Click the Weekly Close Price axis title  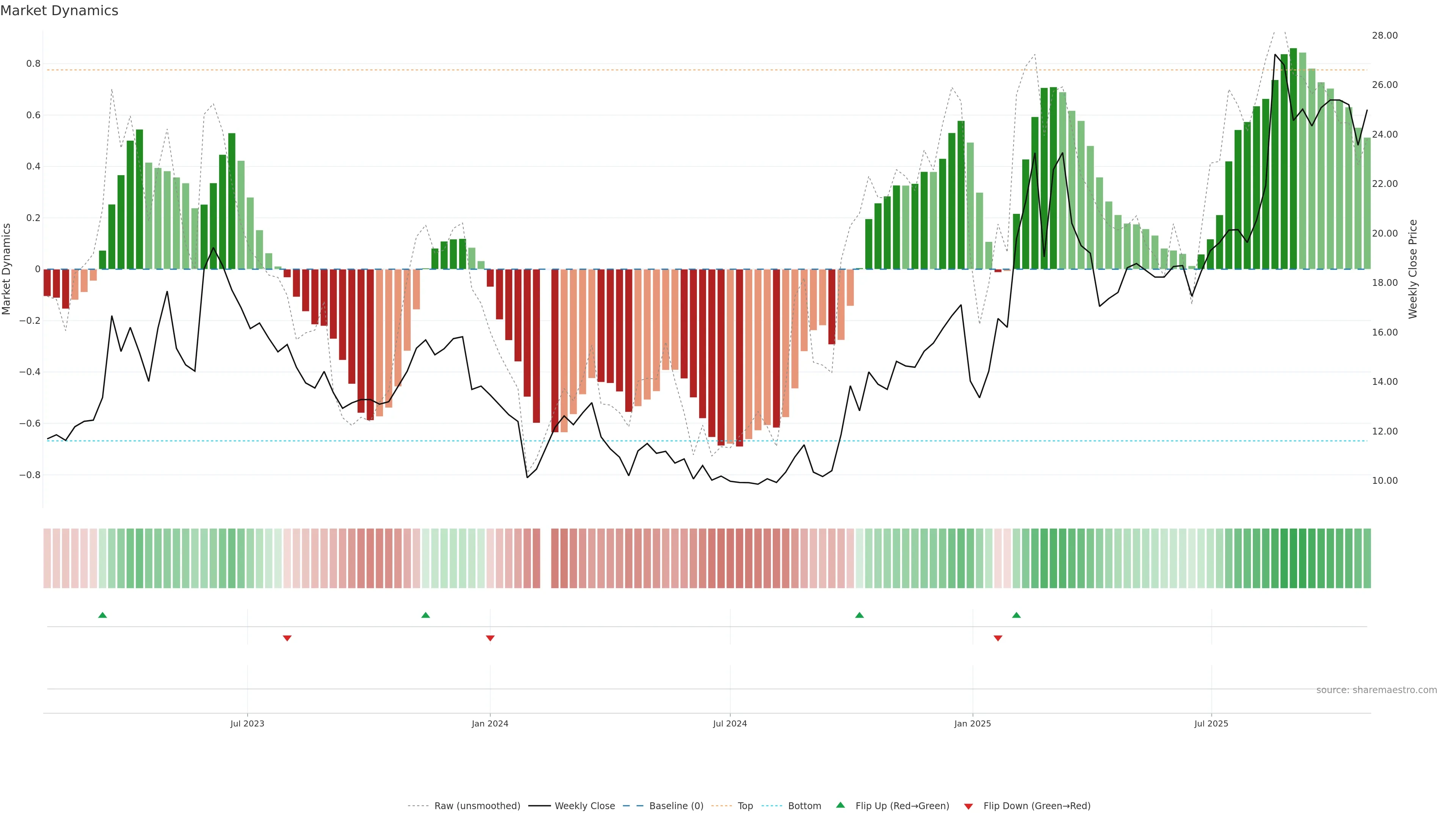(1413, 269)
